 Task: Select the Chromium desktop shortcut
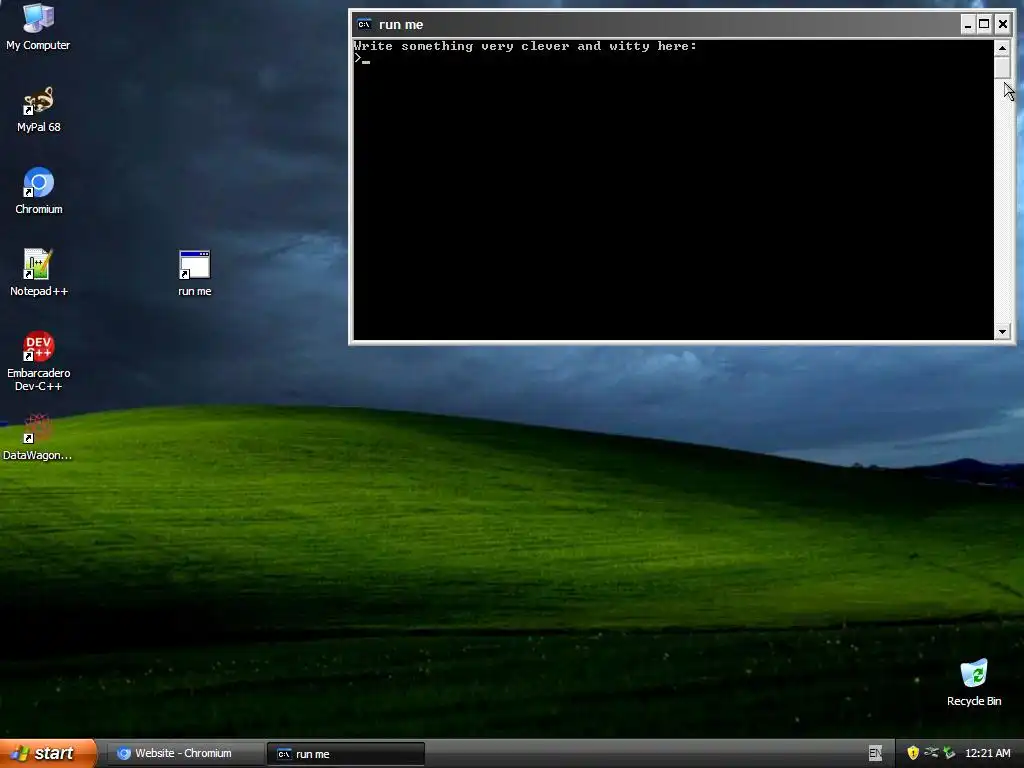tap(39, 191)
